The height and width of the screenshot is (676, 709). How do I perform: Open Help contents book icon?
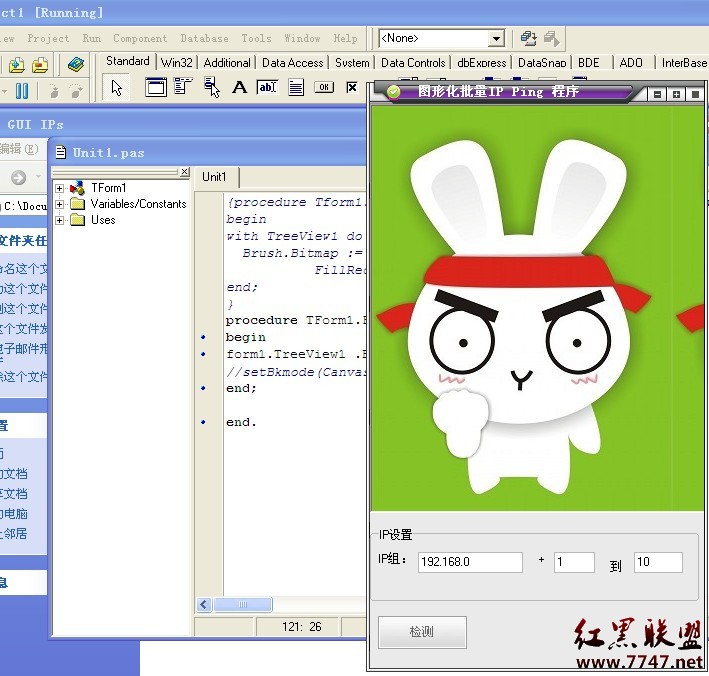(x=76, y=64)
